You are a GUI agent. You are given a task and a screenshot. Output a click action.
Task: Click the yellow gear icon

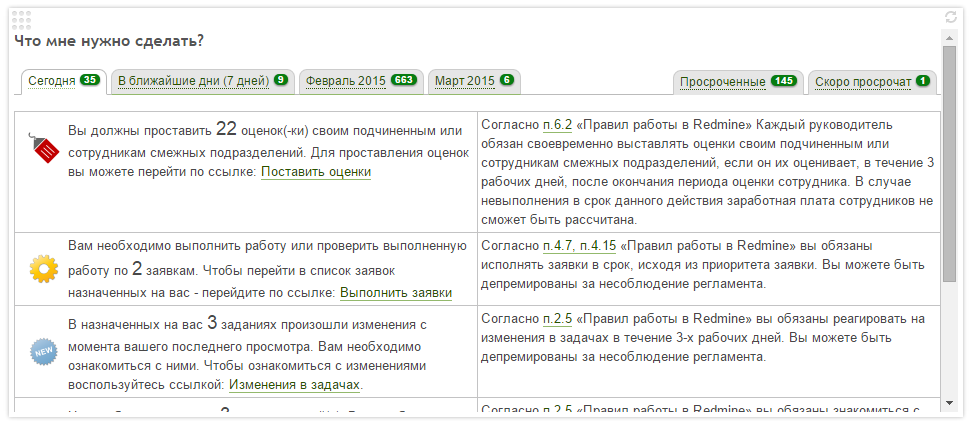click(43, 269)
